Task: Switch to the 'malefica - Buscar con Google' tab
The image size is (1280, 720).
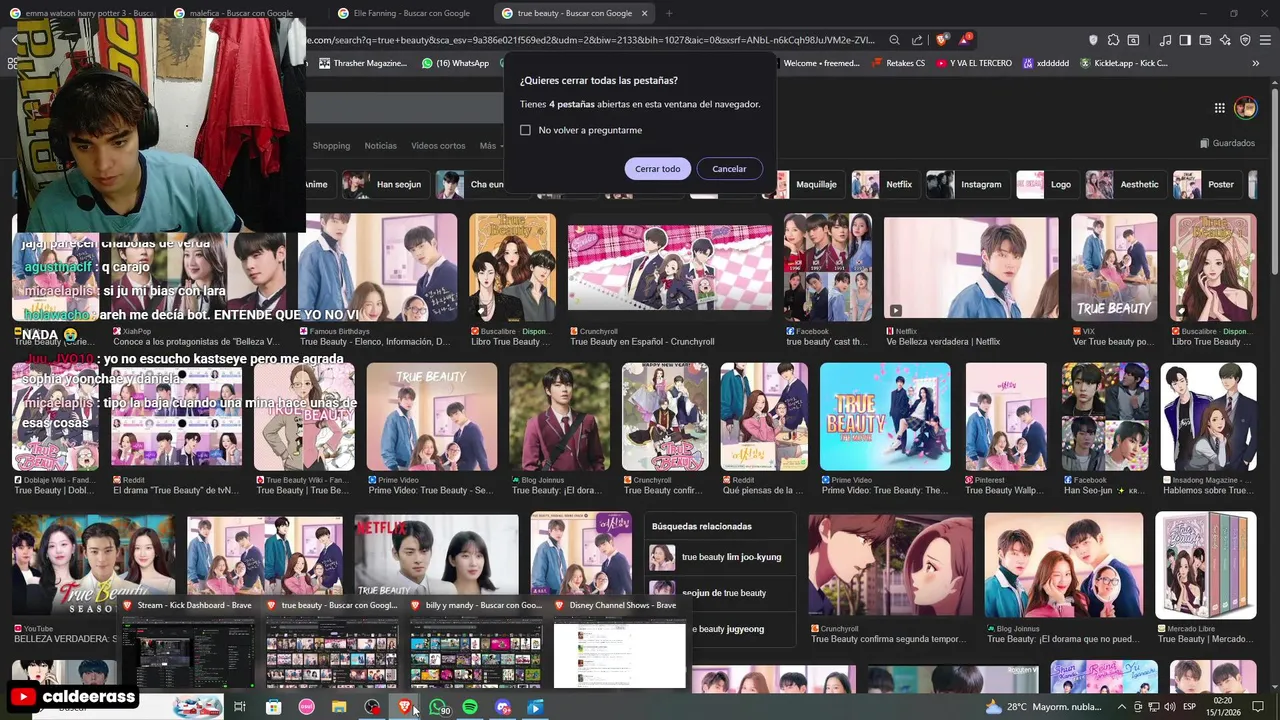Action: pos(241,13)
